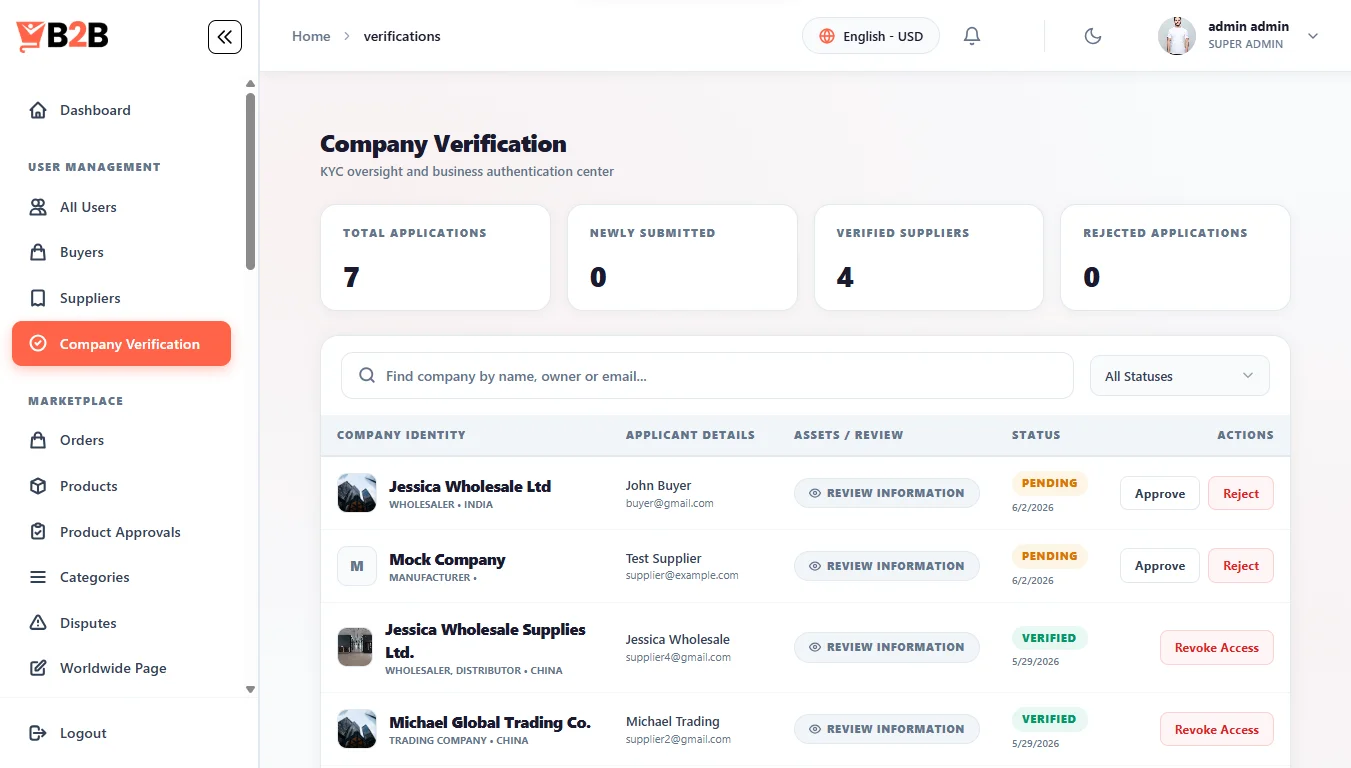Click the Newly Submitted card

click(x=682, y=258)
